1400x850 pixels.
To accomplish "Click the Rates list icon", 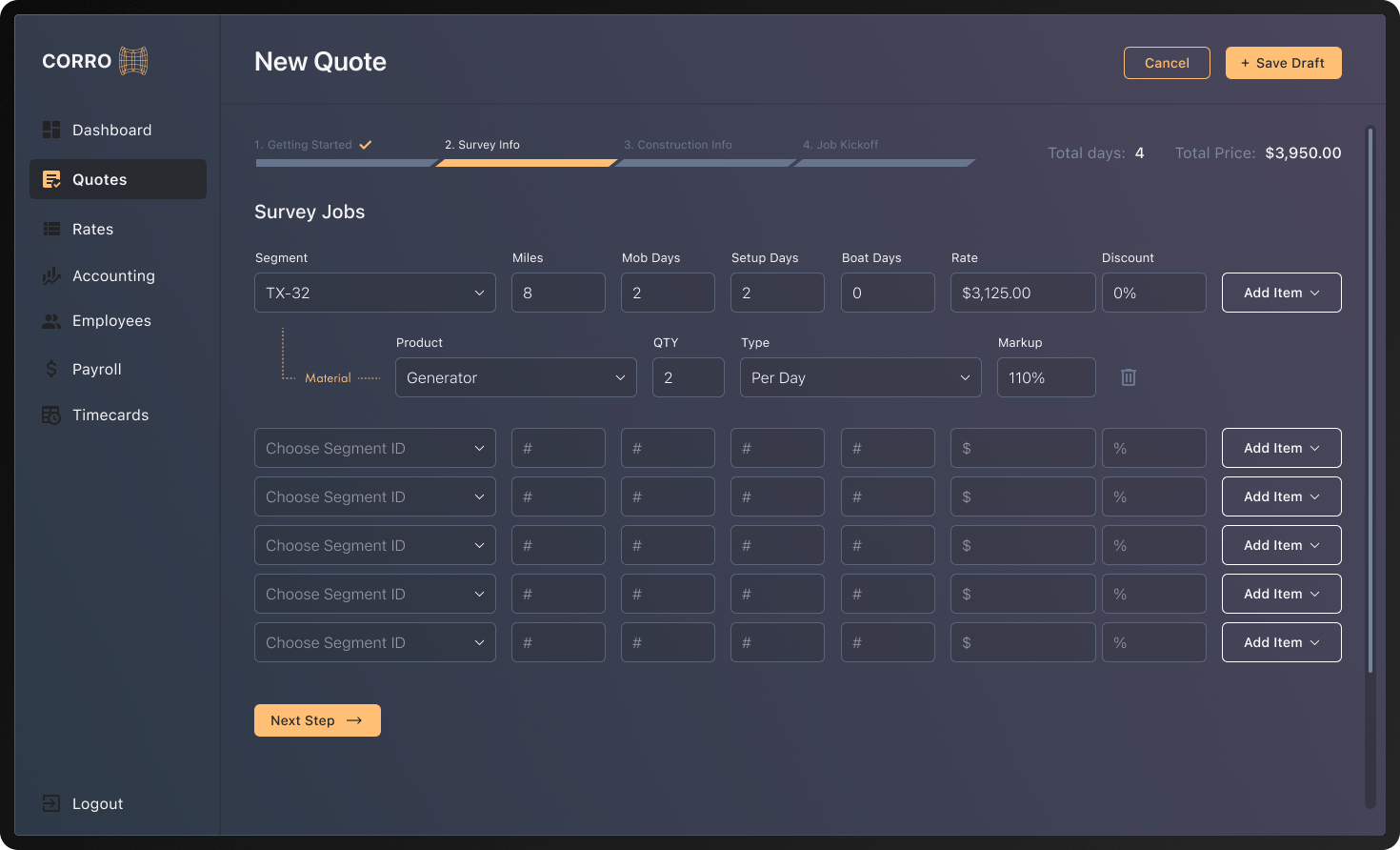I will tap(51, 229).
